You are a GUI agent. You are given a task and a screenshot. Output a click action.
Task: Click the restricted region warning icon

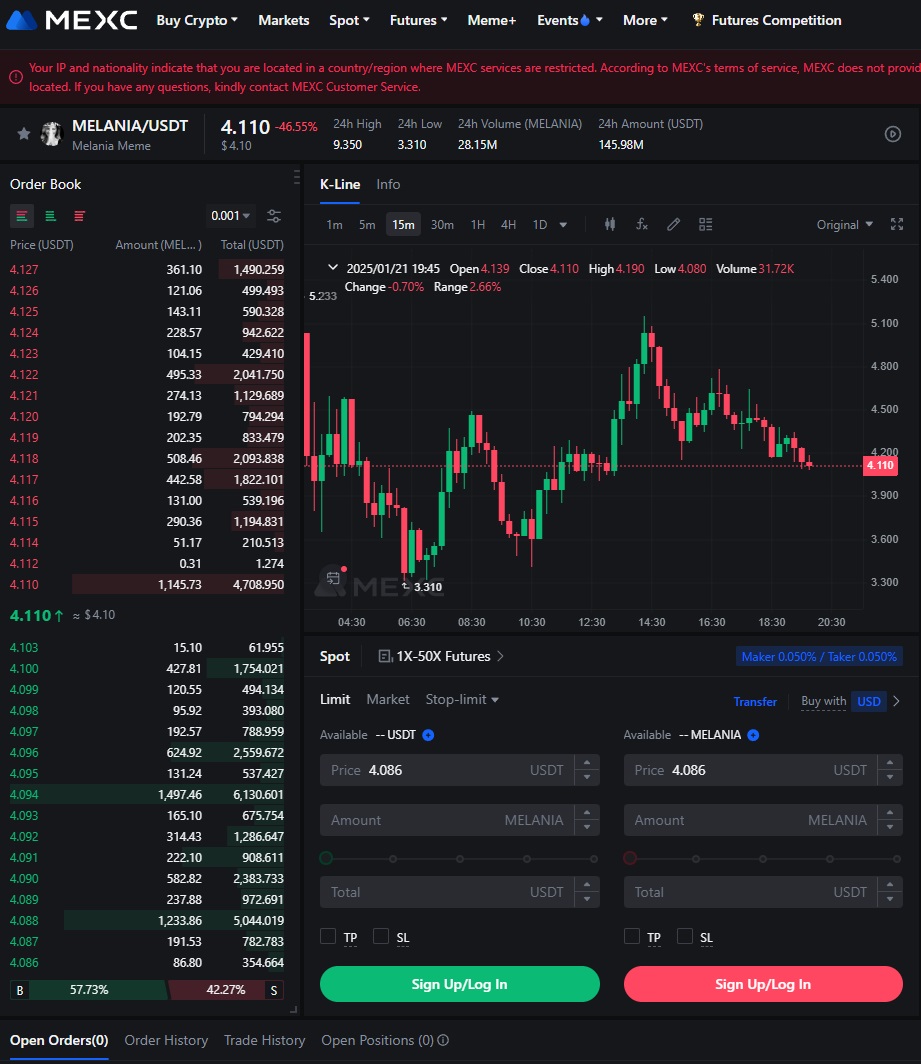pos(16,77)
